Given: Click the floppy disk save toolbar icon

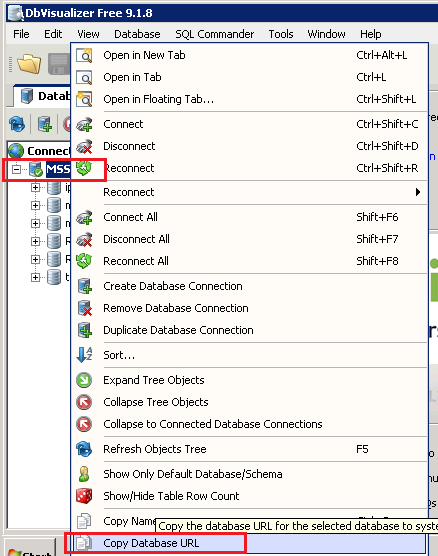Looking at the screenshot, I should 59,64.
